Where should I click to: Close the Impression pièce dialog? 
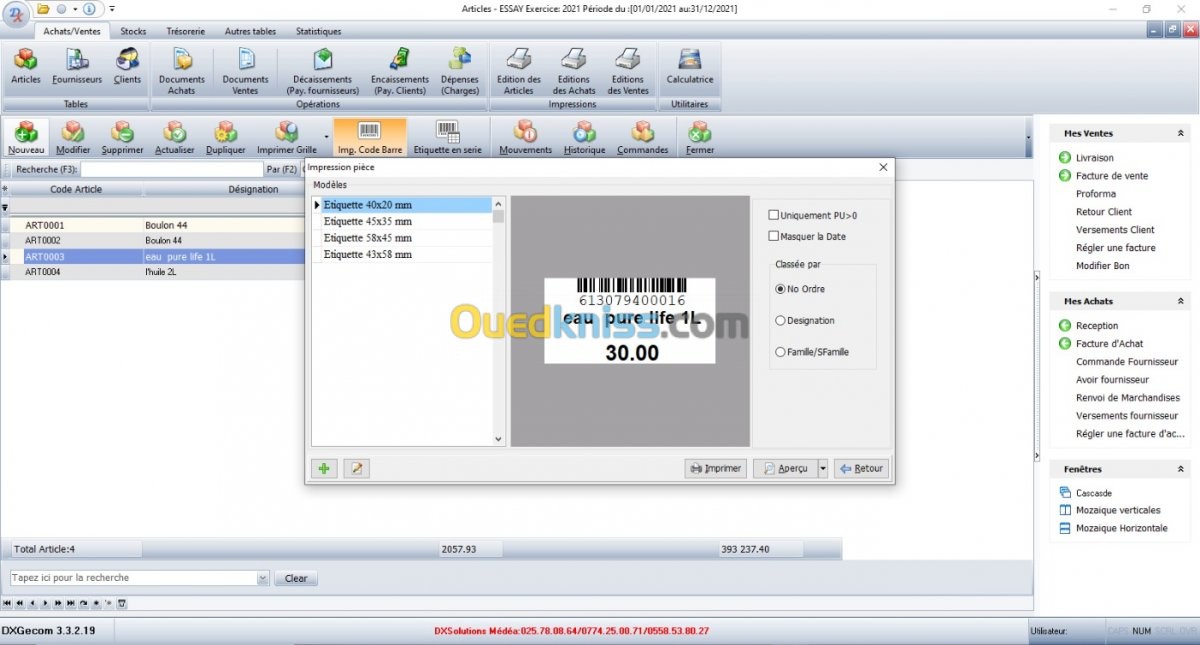883,168
